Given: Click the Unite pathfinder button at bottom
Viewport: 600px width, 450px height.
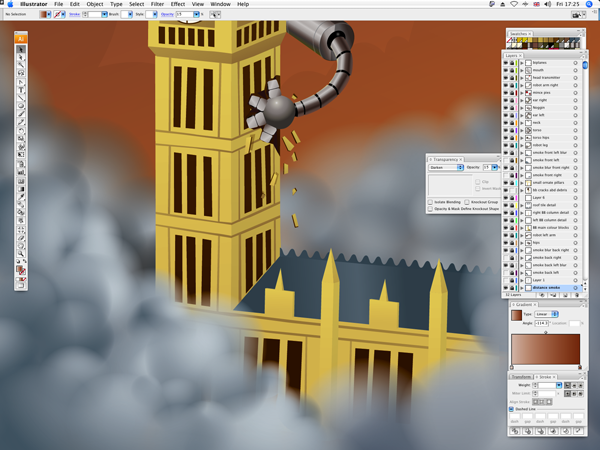Looking at the screenshot, I should tap(515, 431).
